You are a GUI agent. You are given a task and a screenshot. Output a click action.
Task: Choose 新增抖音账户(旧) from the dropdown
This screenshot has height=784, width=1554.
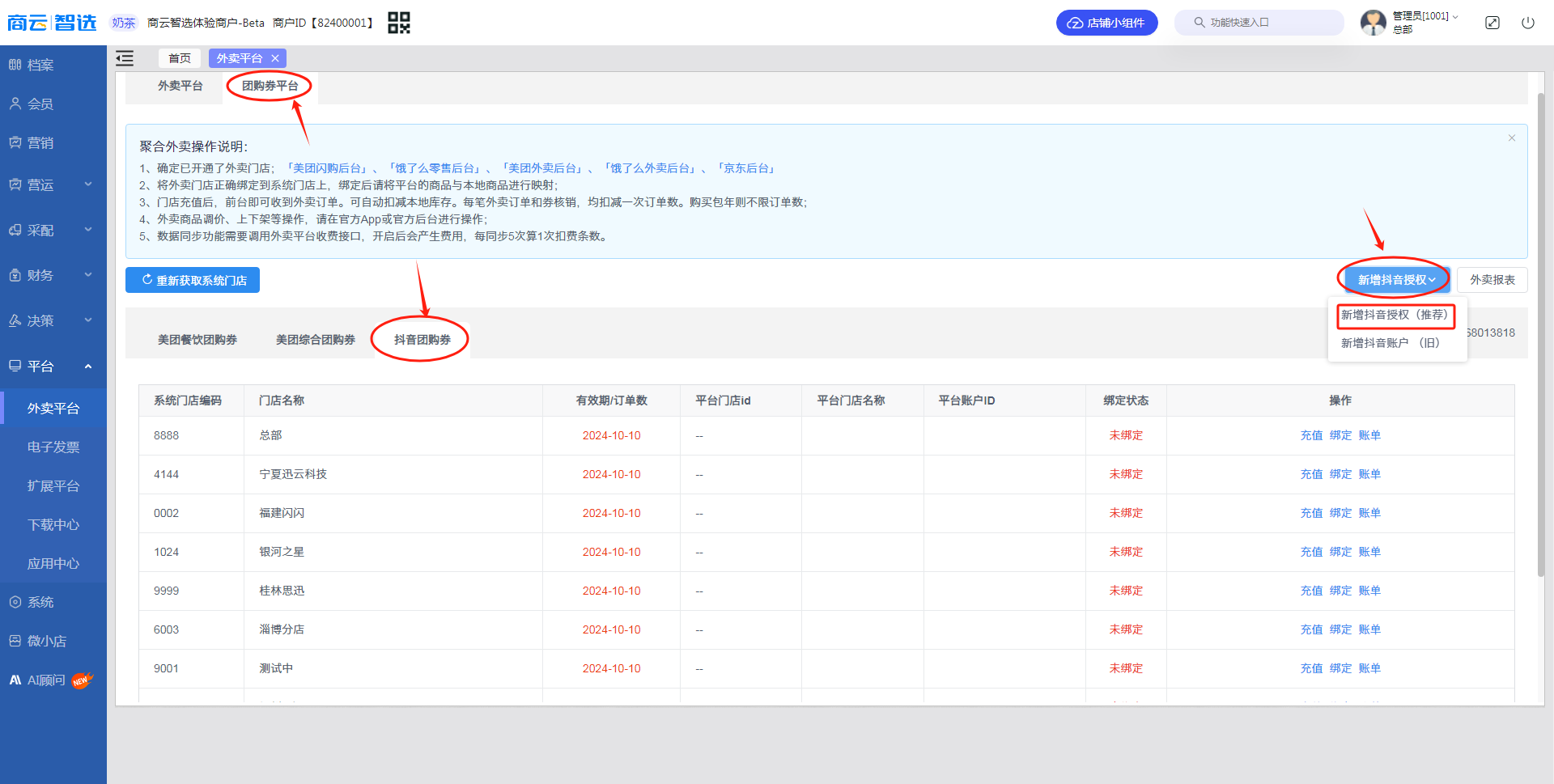[x=1391, y=343]
